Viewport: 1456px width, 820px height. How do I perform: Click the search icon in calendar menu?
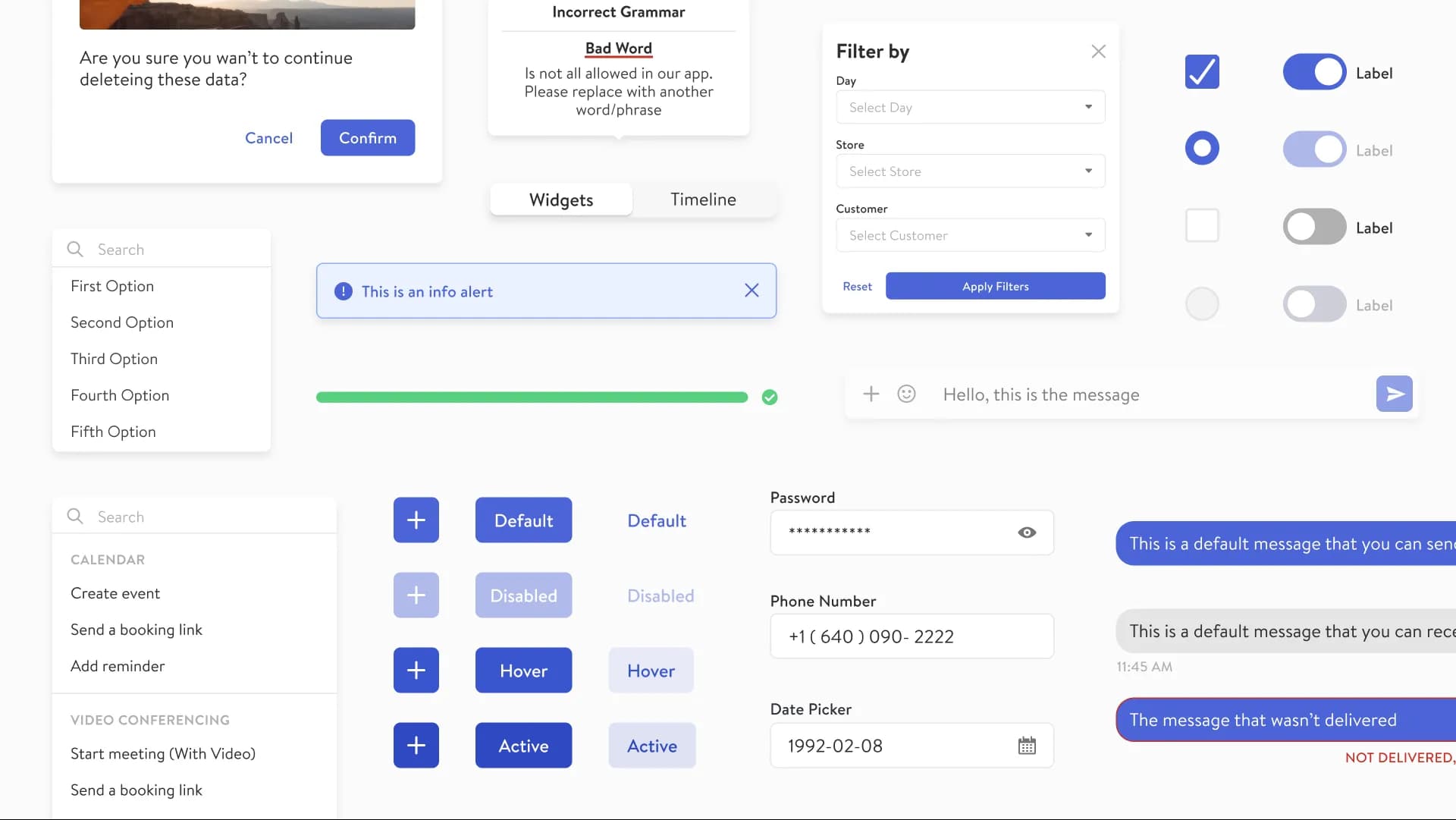pos(75,513)
